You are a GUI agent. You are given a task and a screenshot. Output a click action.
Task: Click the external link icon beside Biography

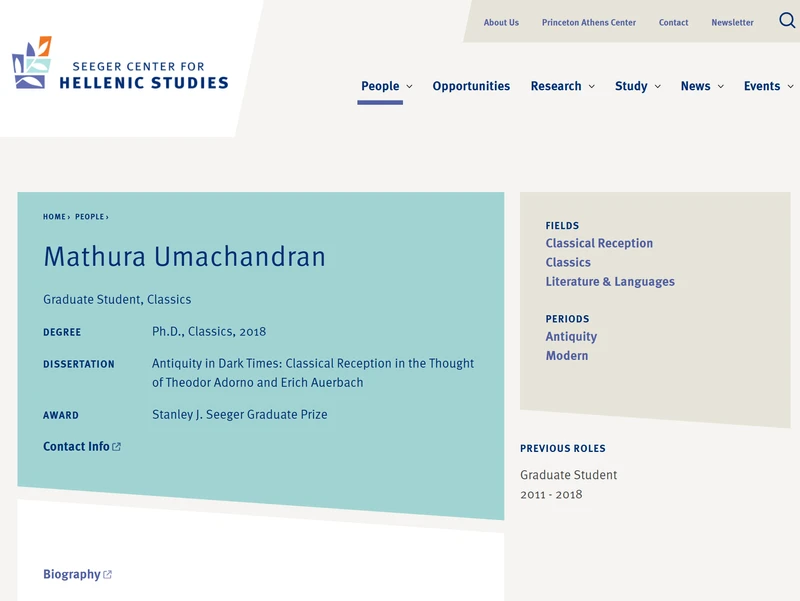[x=107, y=574]
